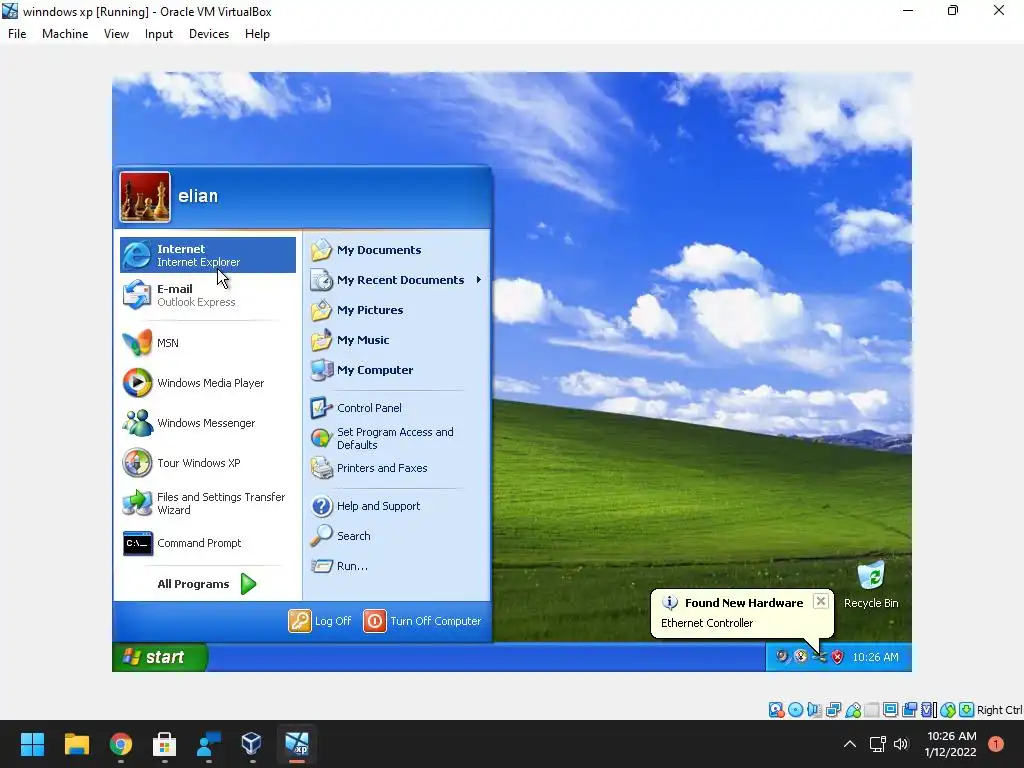Viewport: 1024px width, 768px height.
Task: Open Internet Explorer from Start menu
Action: tap(208, 255)
